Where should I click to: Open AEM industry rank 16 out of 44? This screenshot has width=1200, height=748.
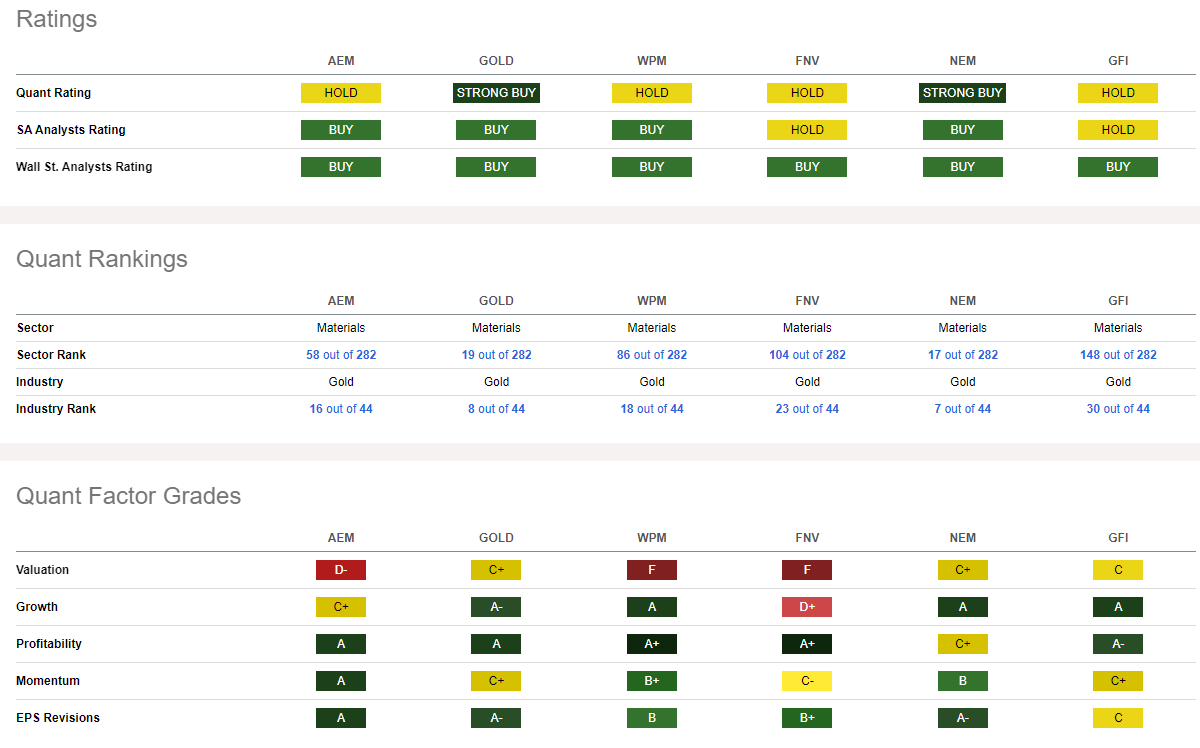[x=341, y=409]
